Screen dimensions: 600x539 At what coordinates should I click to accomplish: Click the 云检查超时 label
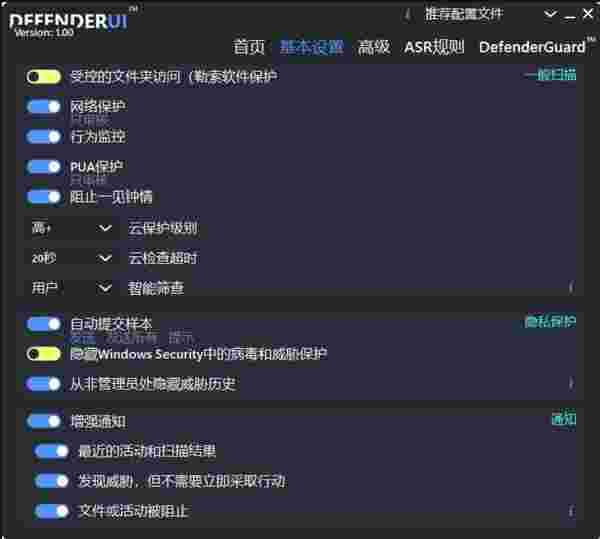163,258
